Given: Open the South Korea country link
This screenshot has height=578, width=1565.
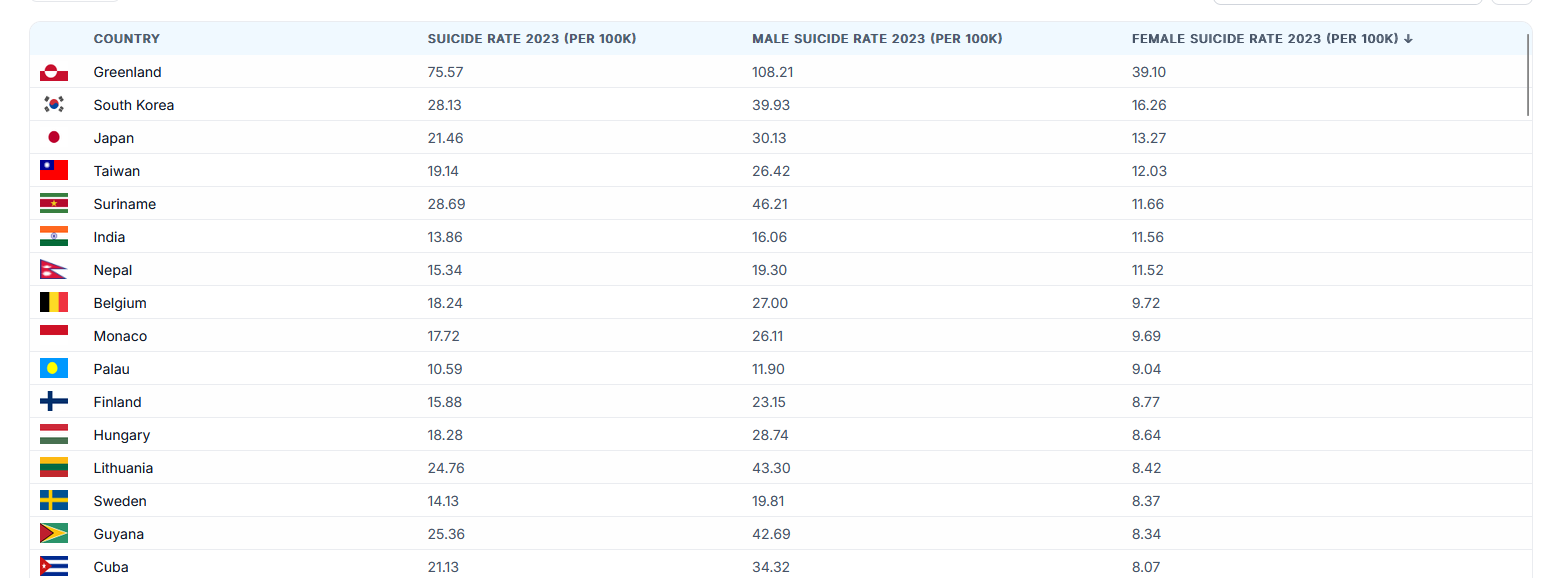Looking at the screenshot, I should (x=134, y=105).
